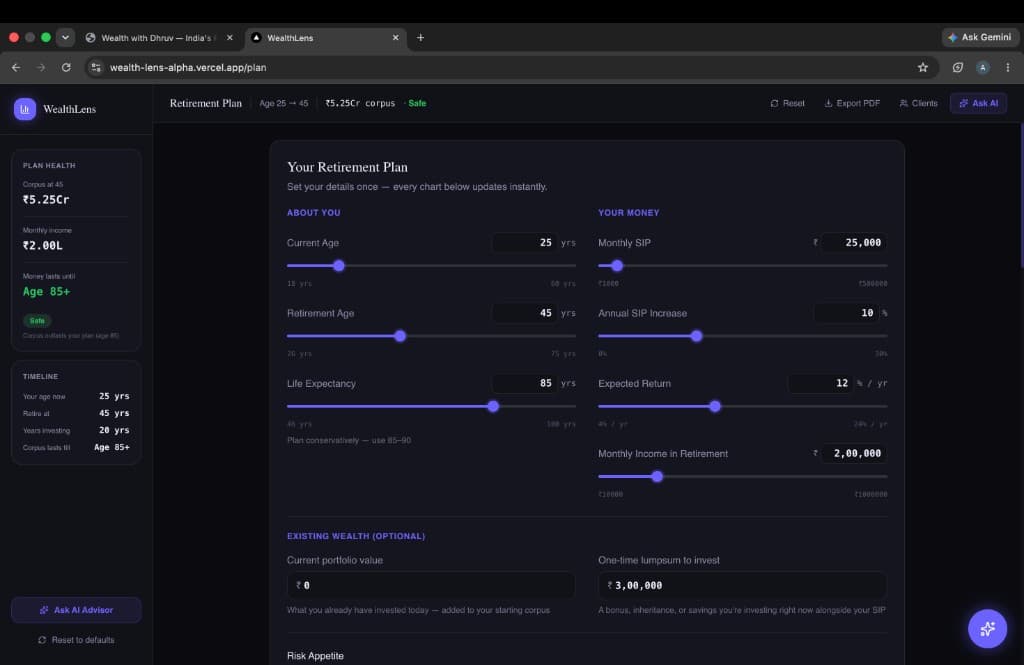Click the '₹5.25Cr corpus' header text
Viewport: 1024px width, 665px height.
360,103
